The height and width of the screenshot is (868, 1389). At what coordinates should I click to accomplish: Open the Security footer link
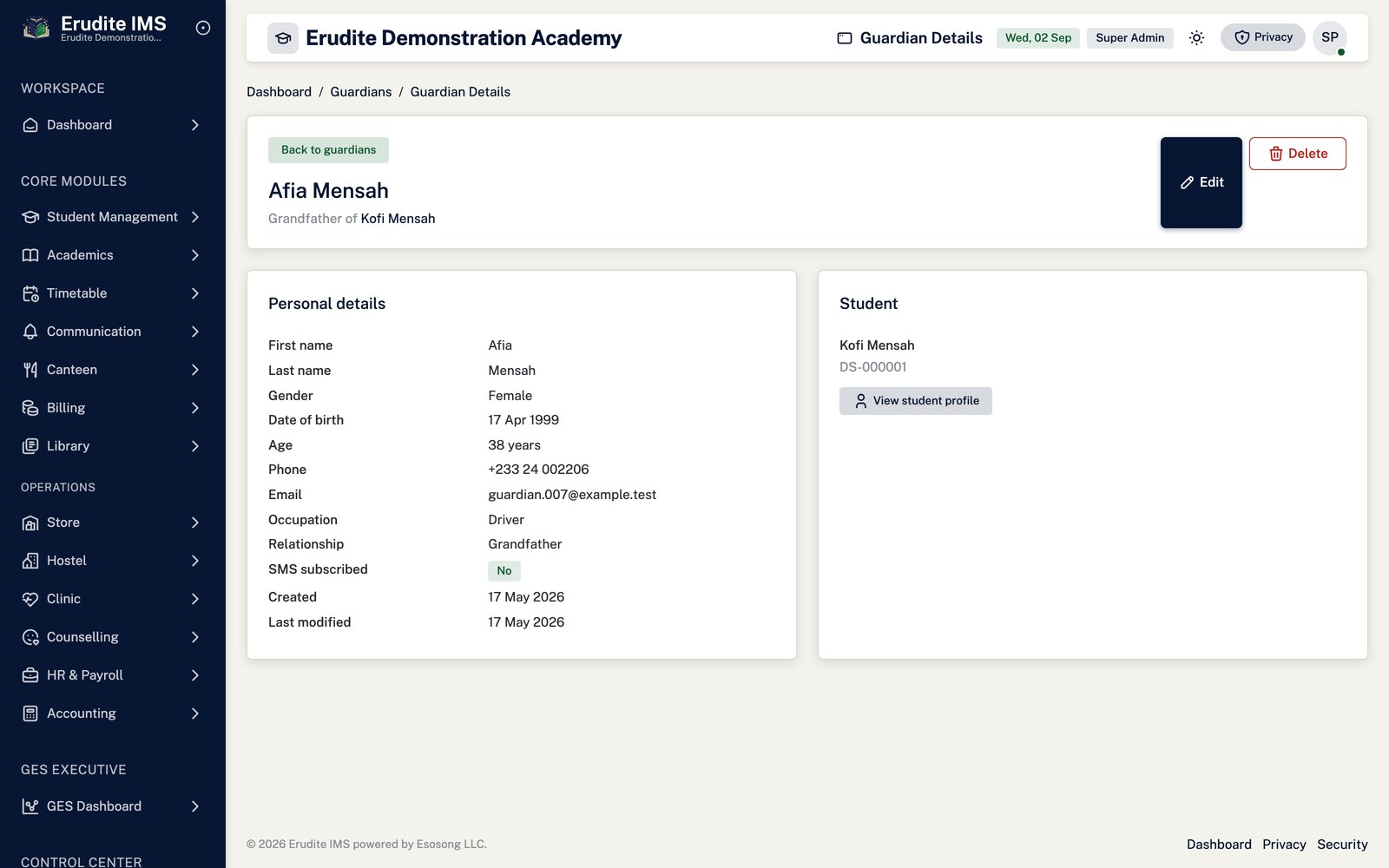click(1342, 845)
